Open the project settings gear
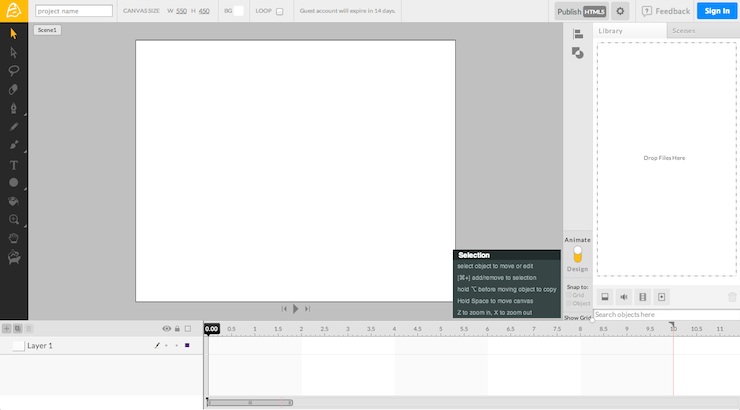 point(620,11)
